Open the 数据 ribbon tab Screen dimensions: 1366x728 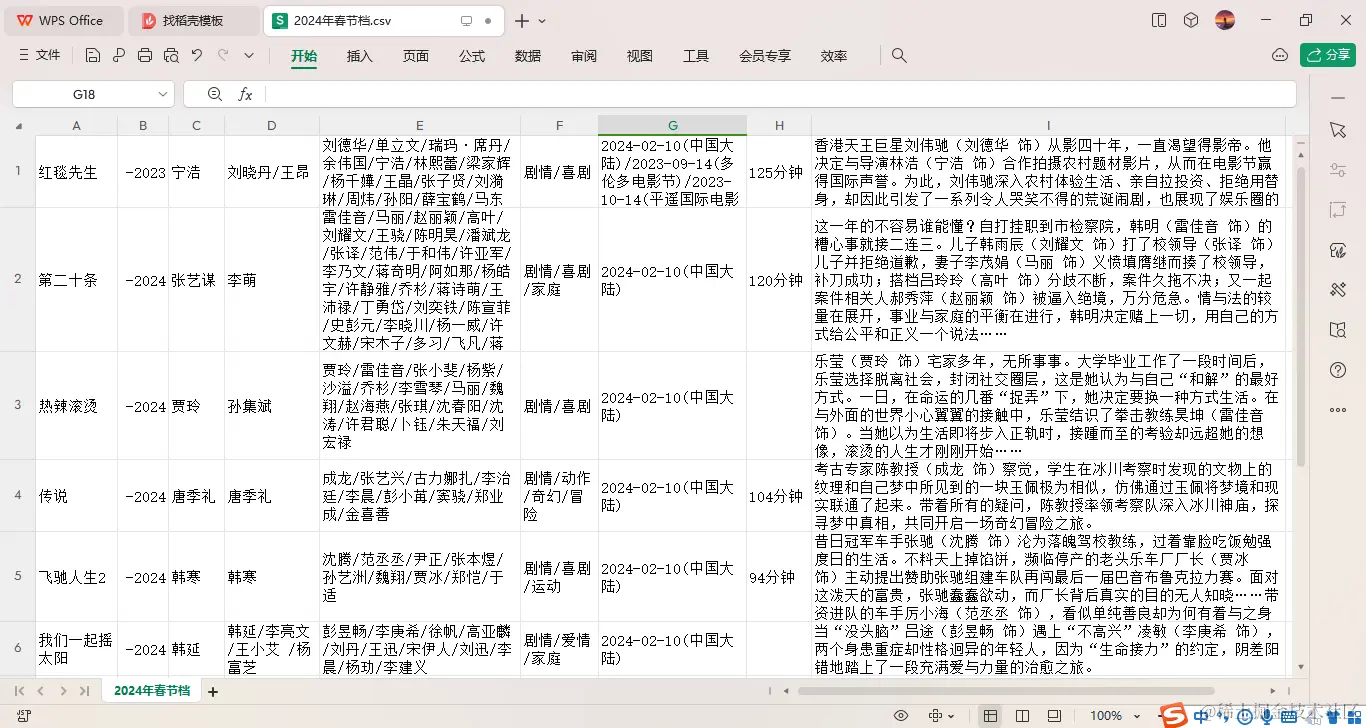click(x=528, y=56)
